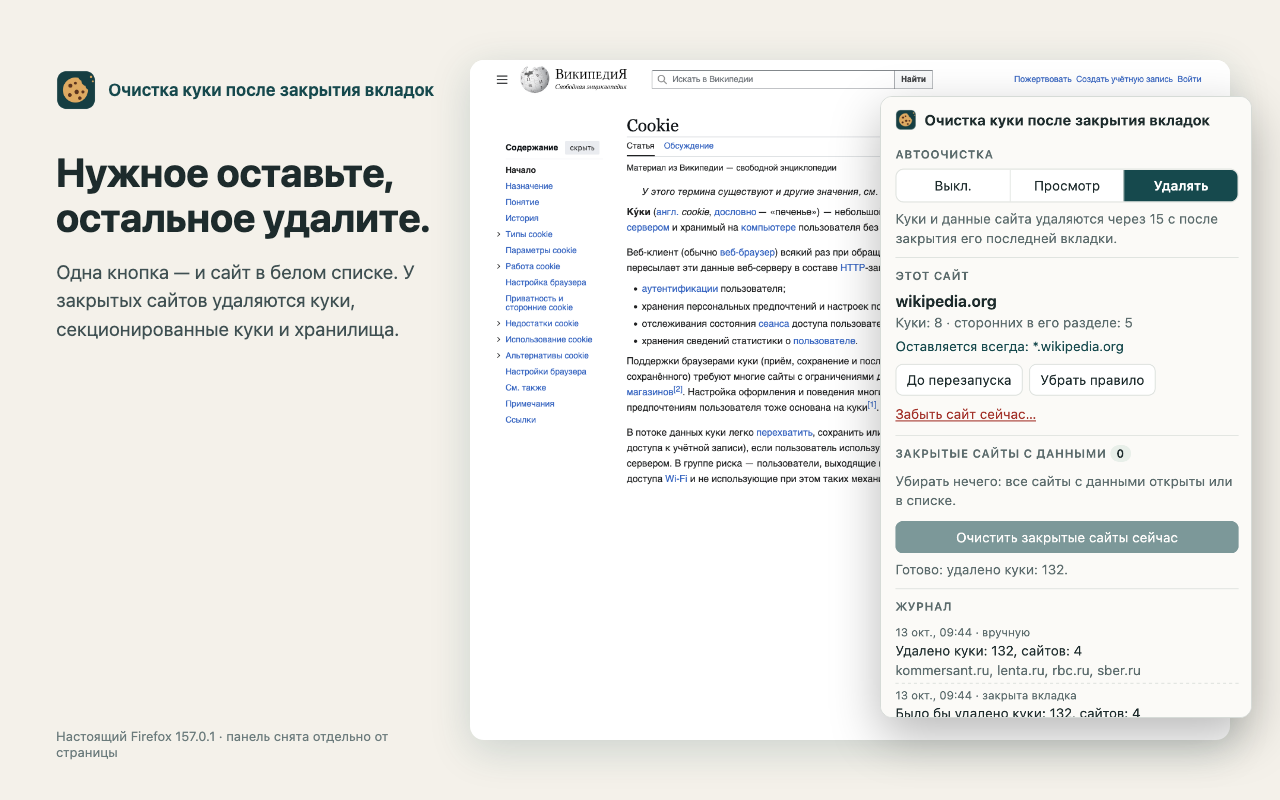The height and width of the screenshot is (800, 1280).
Task: Expand the Типы cookie contents section
Action: 498,234
